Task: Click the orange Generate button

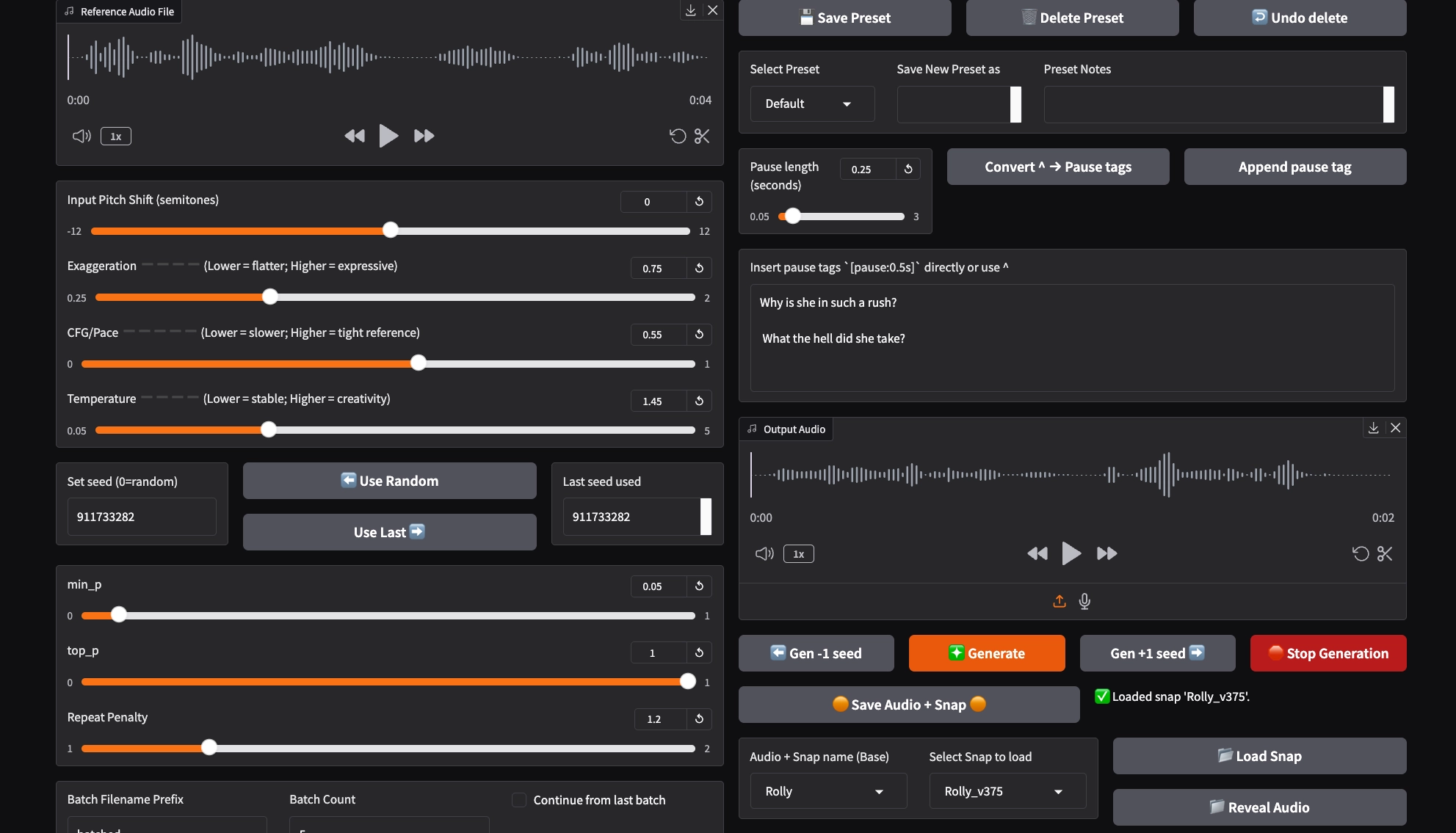Action: 987,653
